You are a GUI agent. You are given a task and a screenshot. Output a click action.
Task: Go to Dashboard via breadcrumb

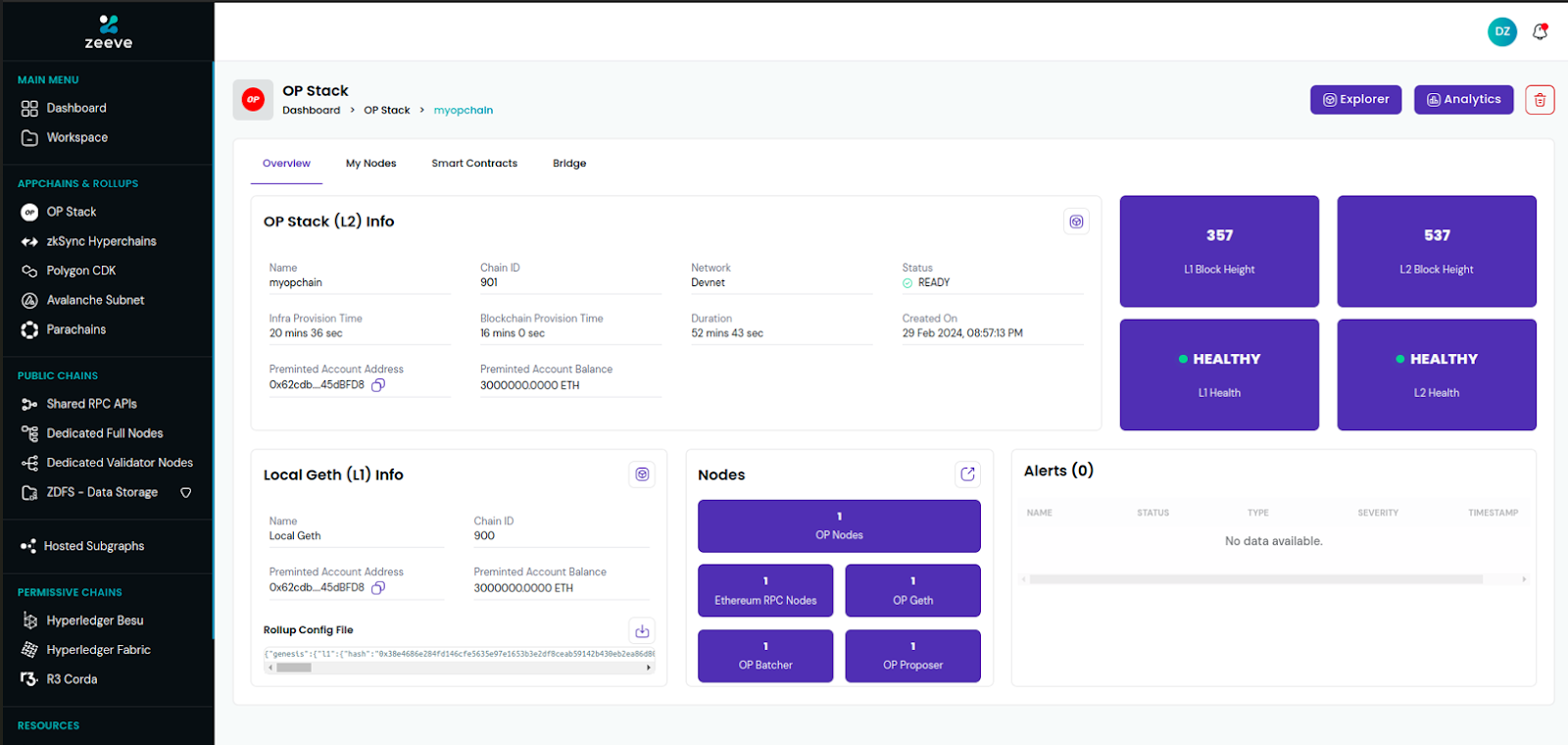click(x=312, y=111)
